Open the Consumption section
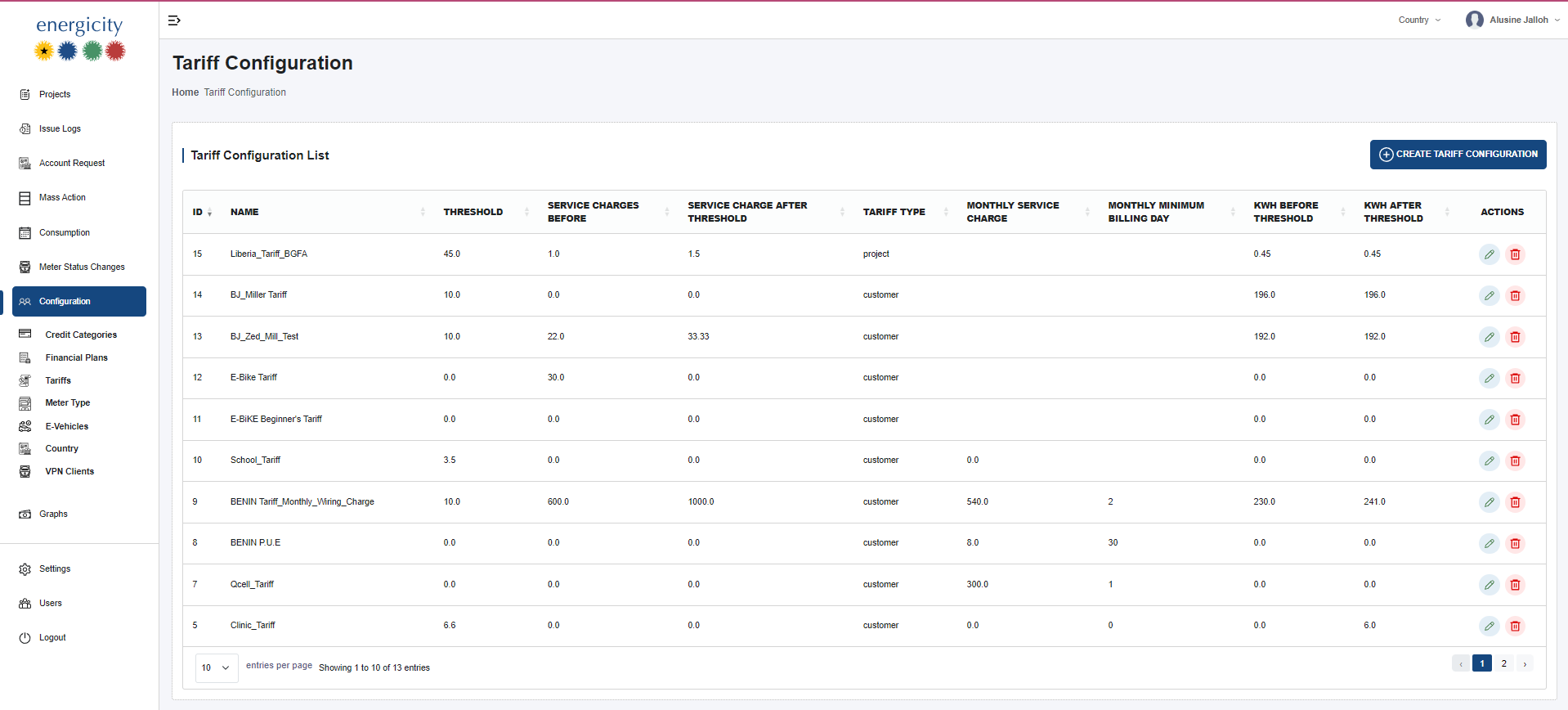Image resolution: width=1568 pixels, height=710 pixels. coord(65,232)
